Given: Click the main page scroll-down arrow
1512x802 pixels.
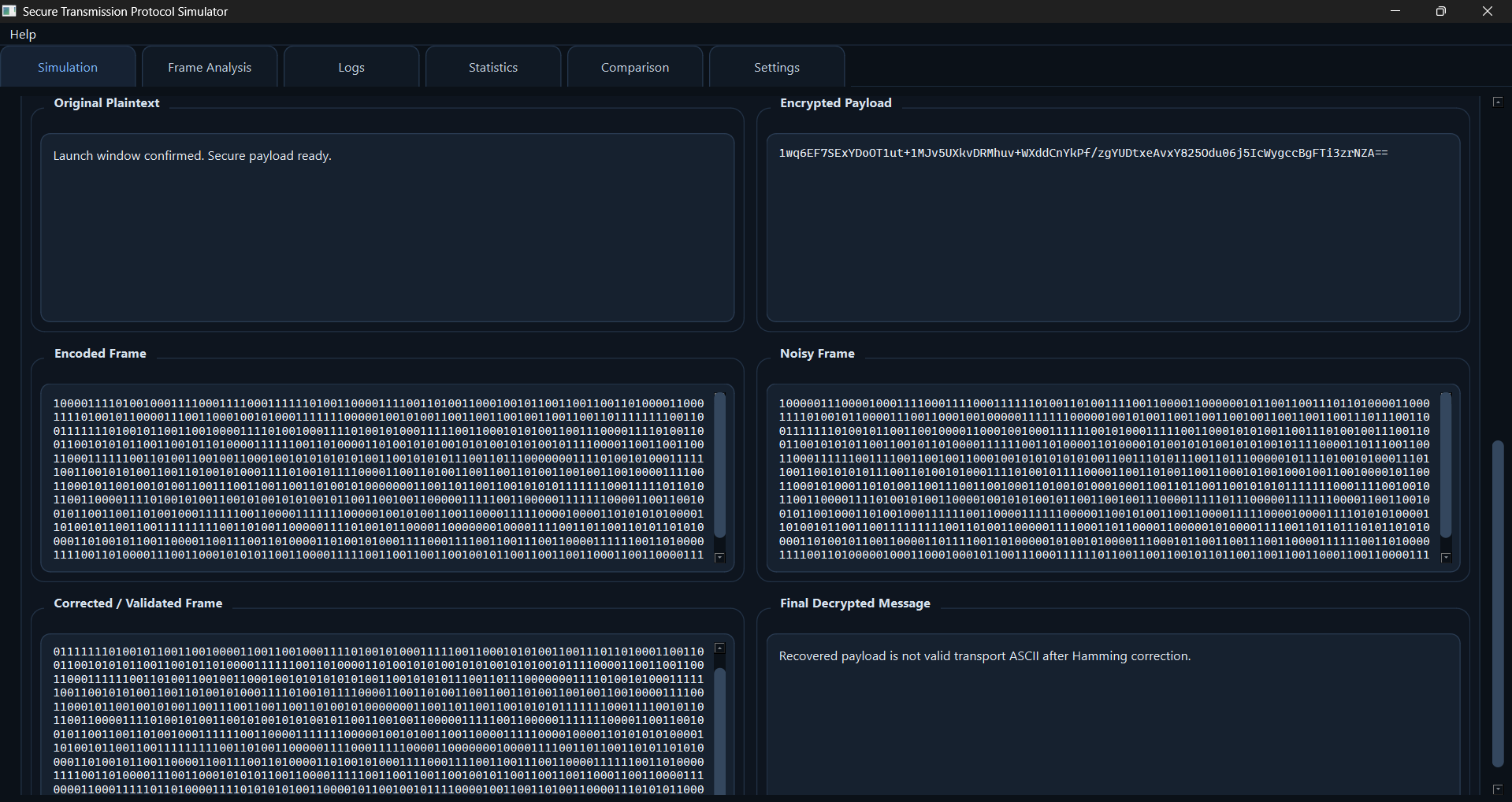Looking at the screenshot, I should (x=1498, y=789).
